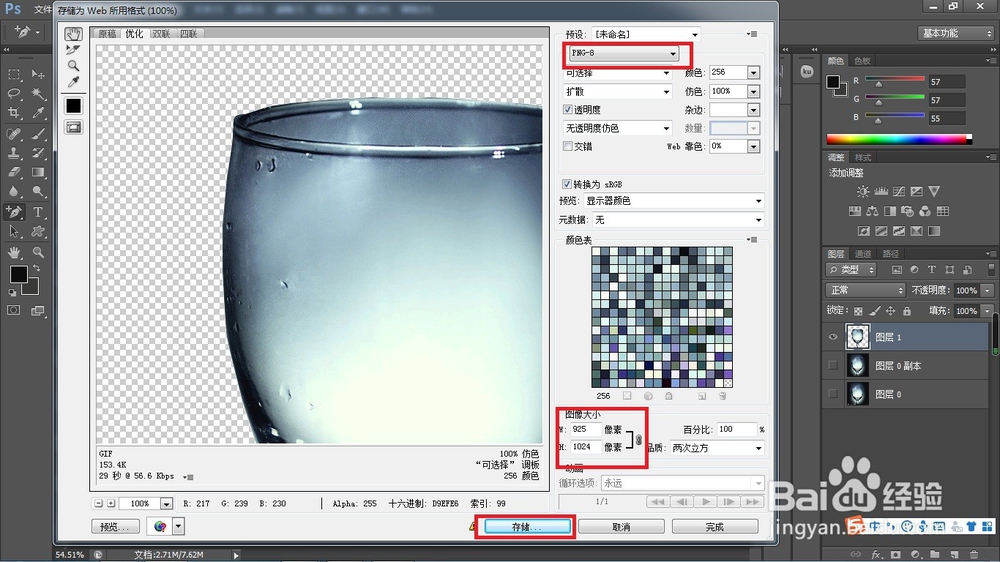Switch to the 双联 tab
The width and height of the screenshot is (1000, 562).
coord(161,34)
